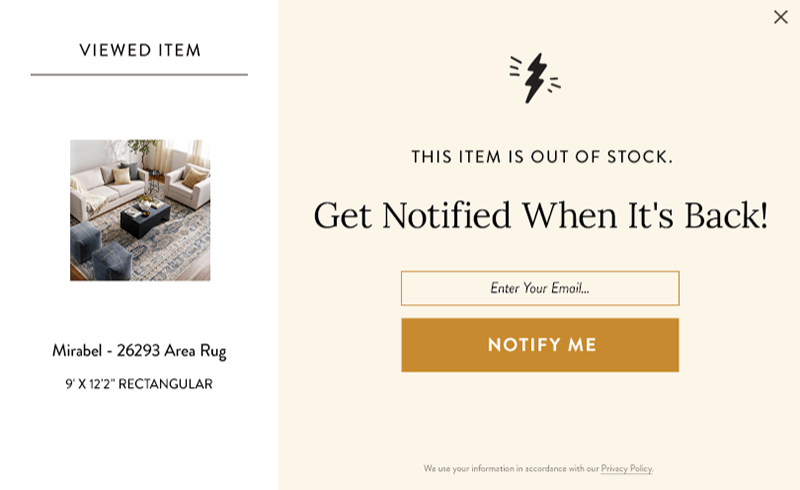Click the Mirabel rug product thumbnail
Viewport: 800px width, 490px height.
[x=140, y=210]
